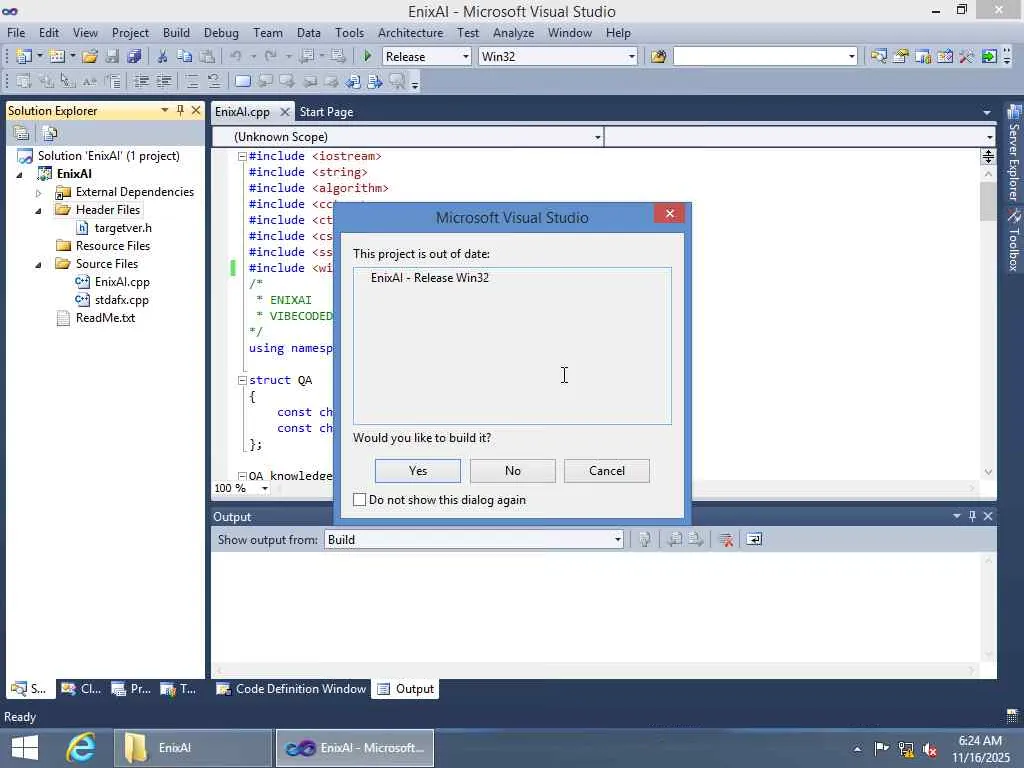This screenshot has height=768, width=1024.
Task: Pin the Output panel
Action: click(x=972, y=516)
